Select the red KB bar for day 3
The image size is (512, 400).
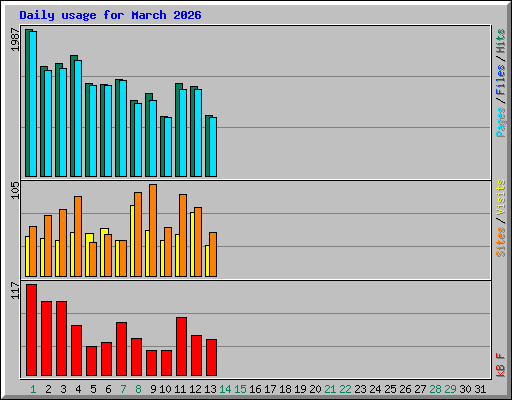pos(62,338)
